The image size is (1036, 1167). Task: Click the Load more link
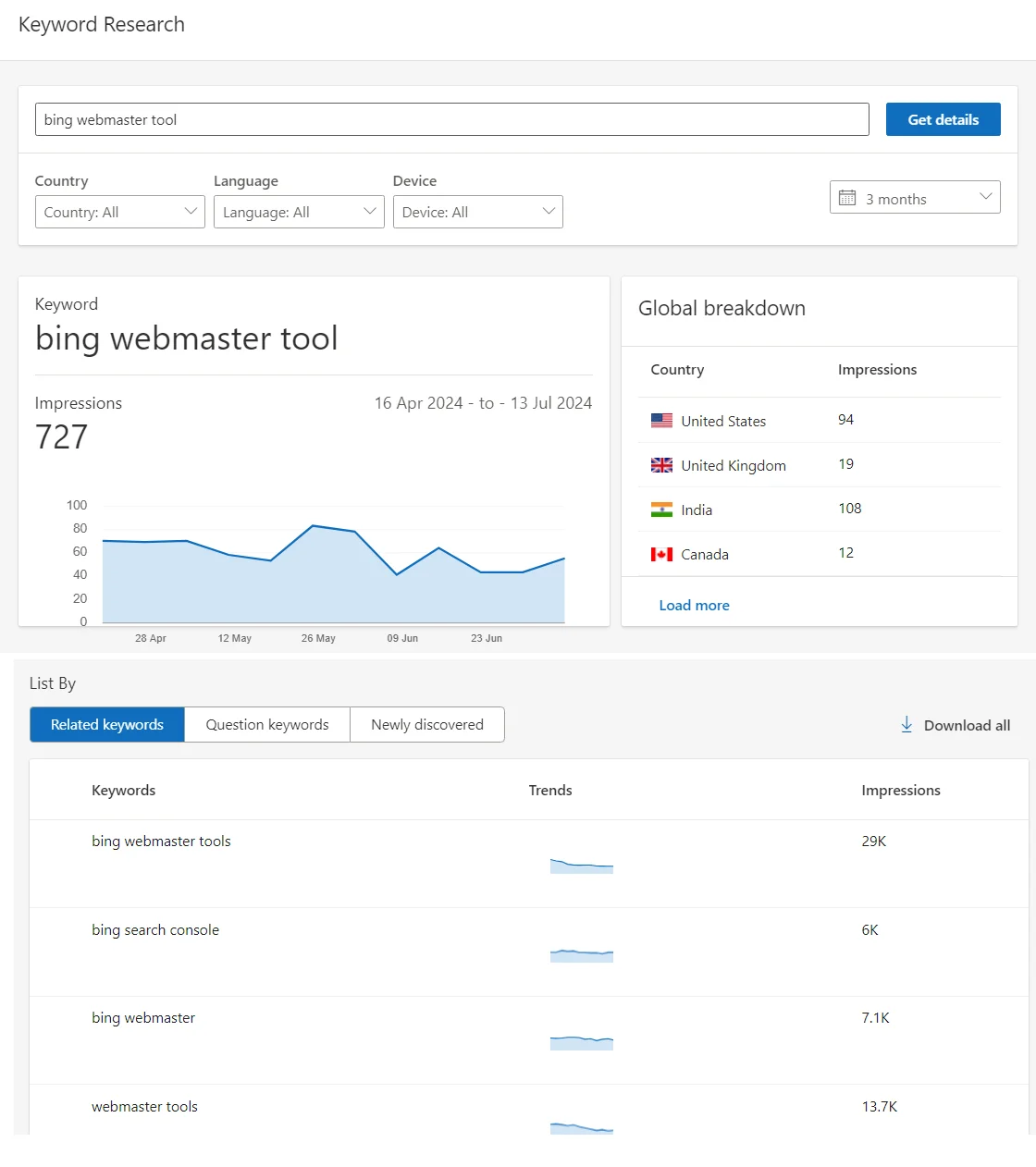click(695, 605)
